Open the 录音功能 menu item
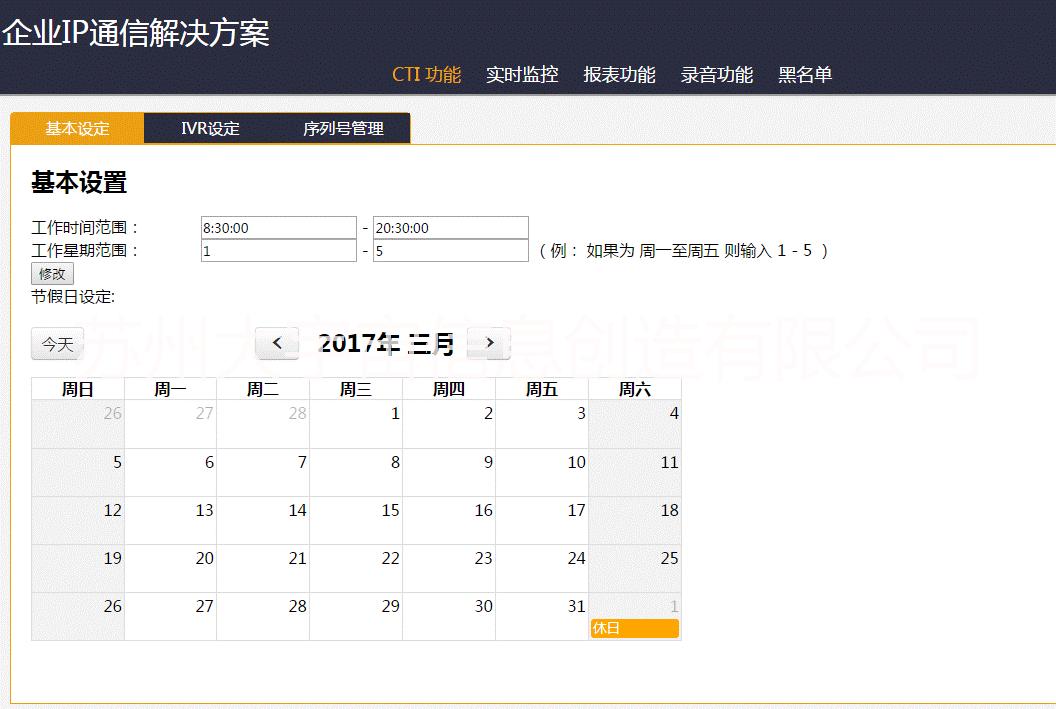 coord(717,75)
